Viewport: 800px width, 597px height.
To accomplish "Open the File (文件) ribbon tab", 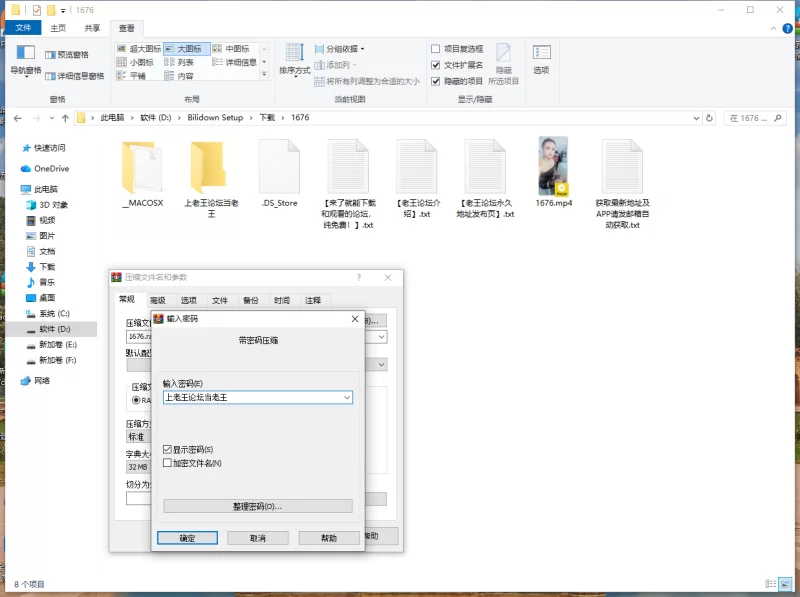I will (23, 28).
